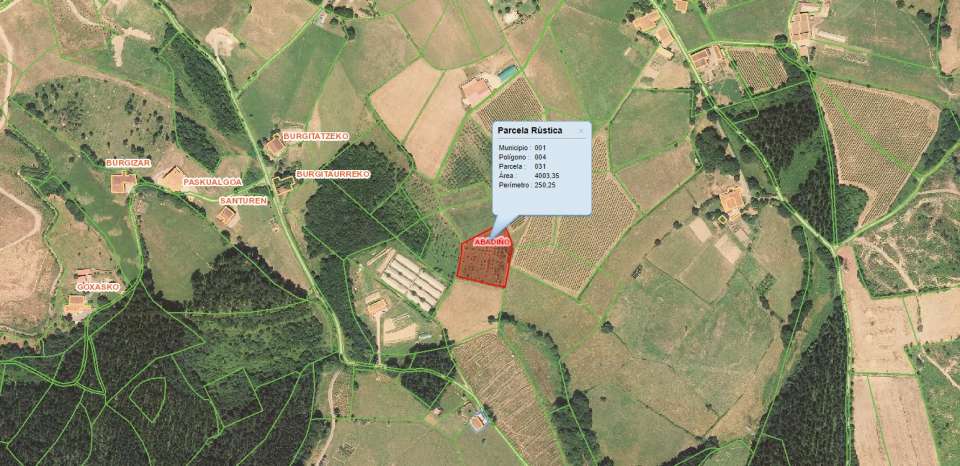The height and width of the screenshot is (466, 960).
Task: Select the building icon below SANTUREN
Action: coord(226,216)
